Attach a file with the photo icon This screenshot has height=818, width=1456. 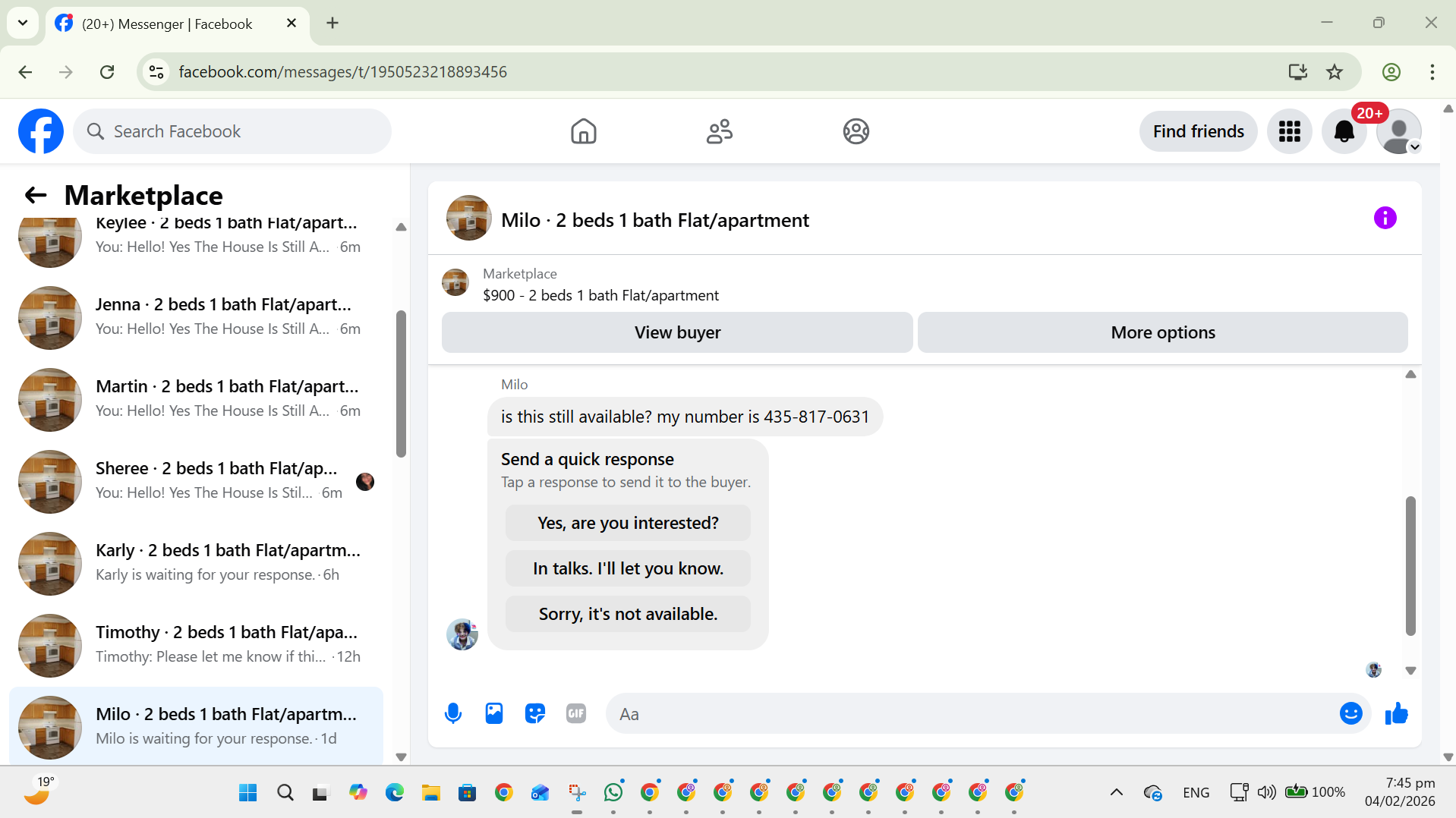coord(494,713)
